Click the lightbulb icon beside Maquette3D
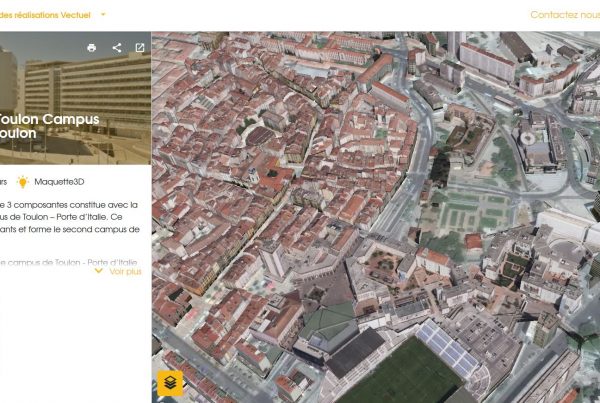600x403 pixels. pos(22,182)
